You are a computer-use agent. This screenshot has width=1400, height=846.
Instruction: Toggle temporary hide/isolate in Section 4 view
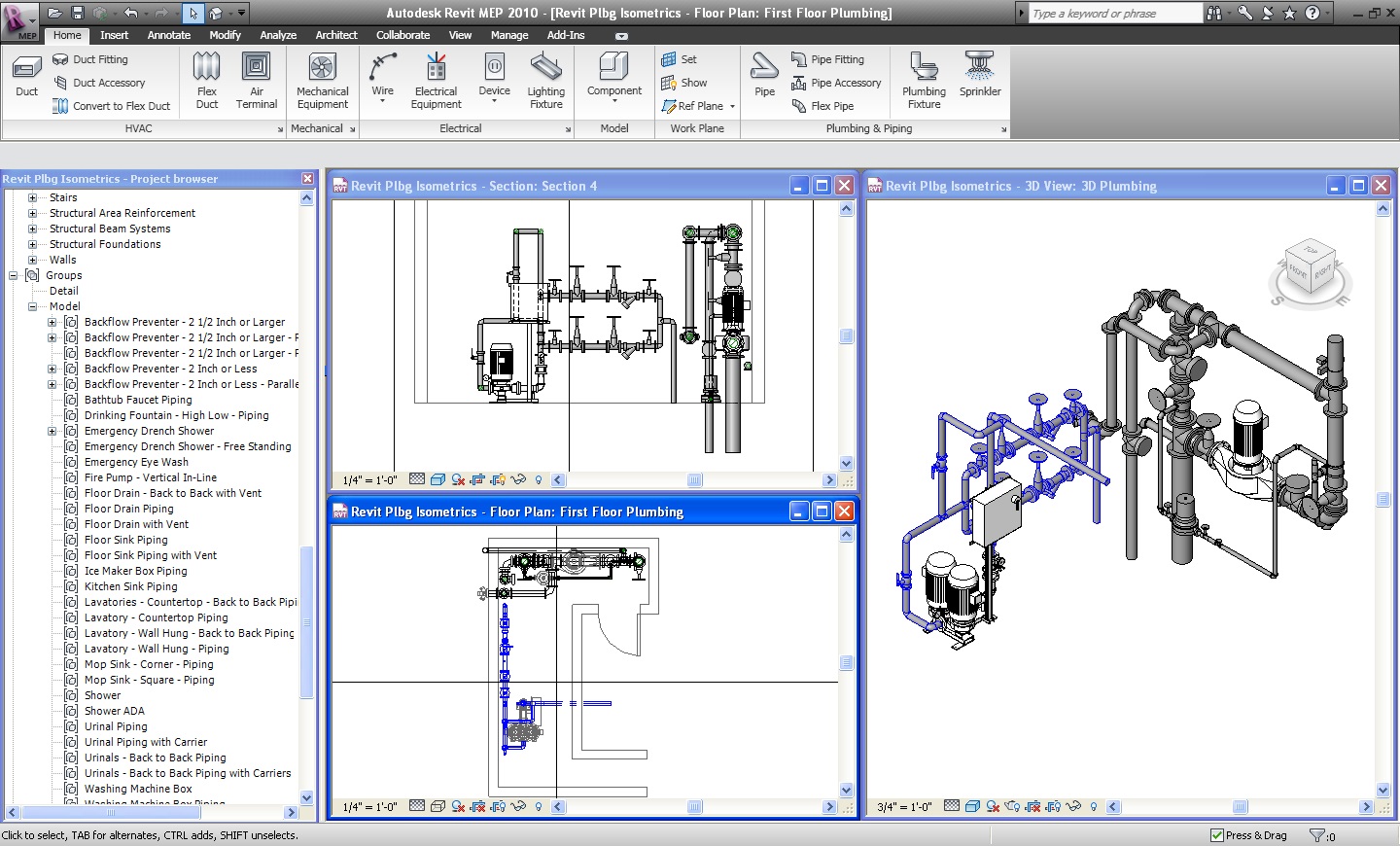pos(518,479)
